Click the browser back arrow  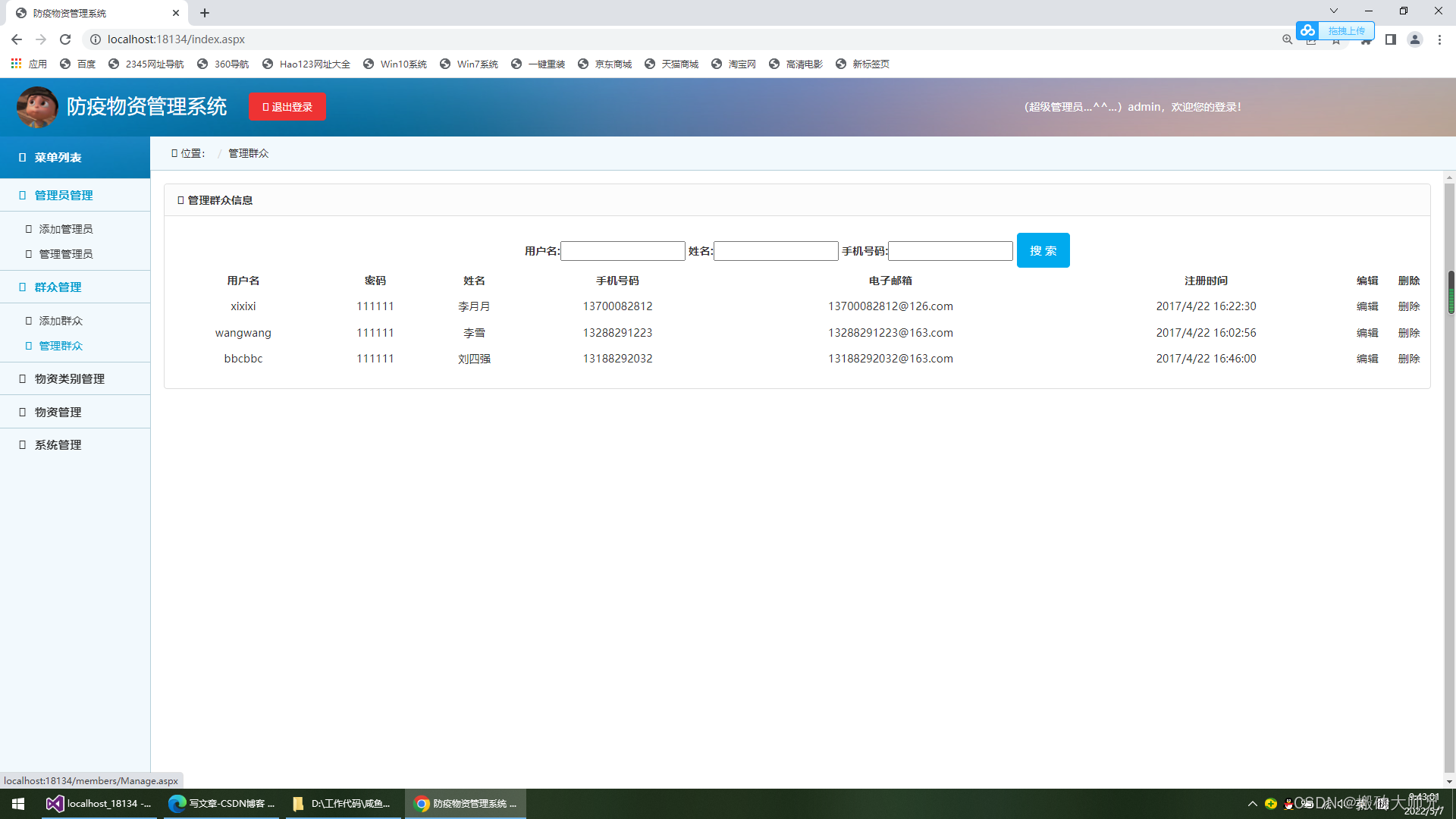(17, 39)
